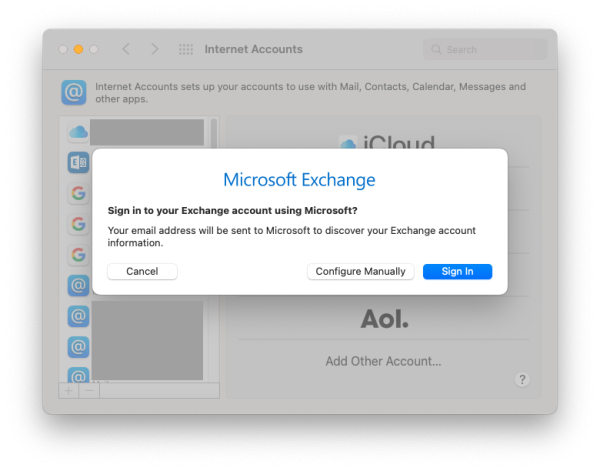Select the iCloud provider in right panel
600x471 pixels.
pyautogui.click(x=387, y=142)
